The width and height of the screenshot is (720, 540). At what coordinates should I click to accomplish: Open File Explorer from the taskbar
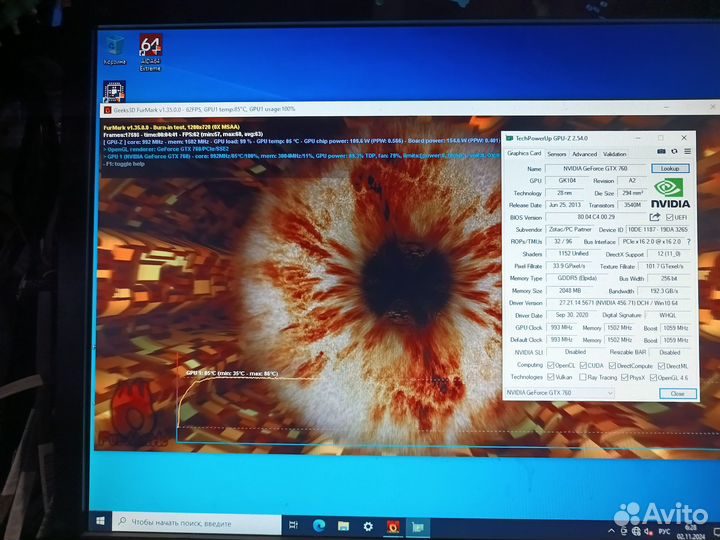pos(343,524)
